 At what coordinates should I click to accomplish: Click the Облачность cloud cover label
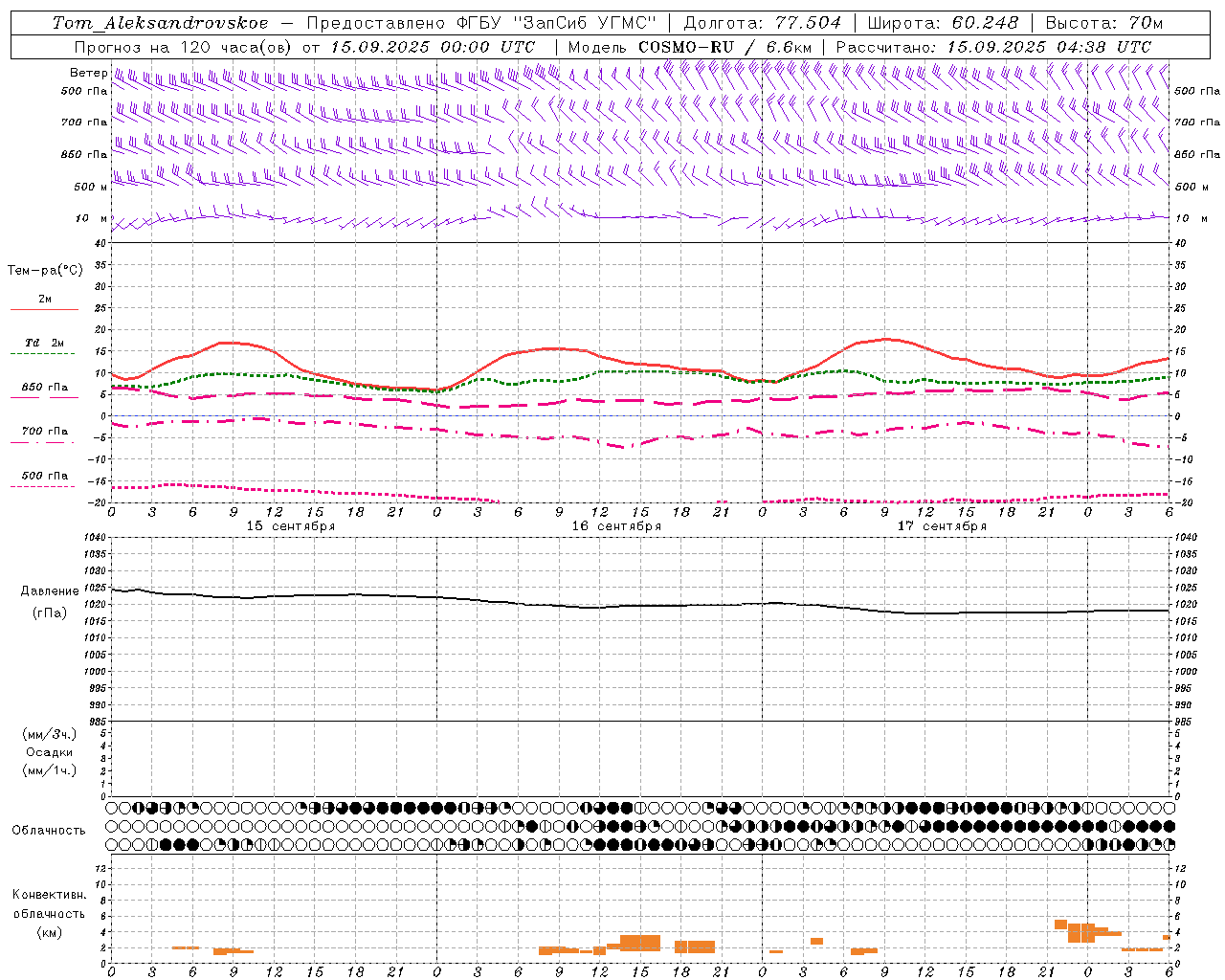pos(49,830)
